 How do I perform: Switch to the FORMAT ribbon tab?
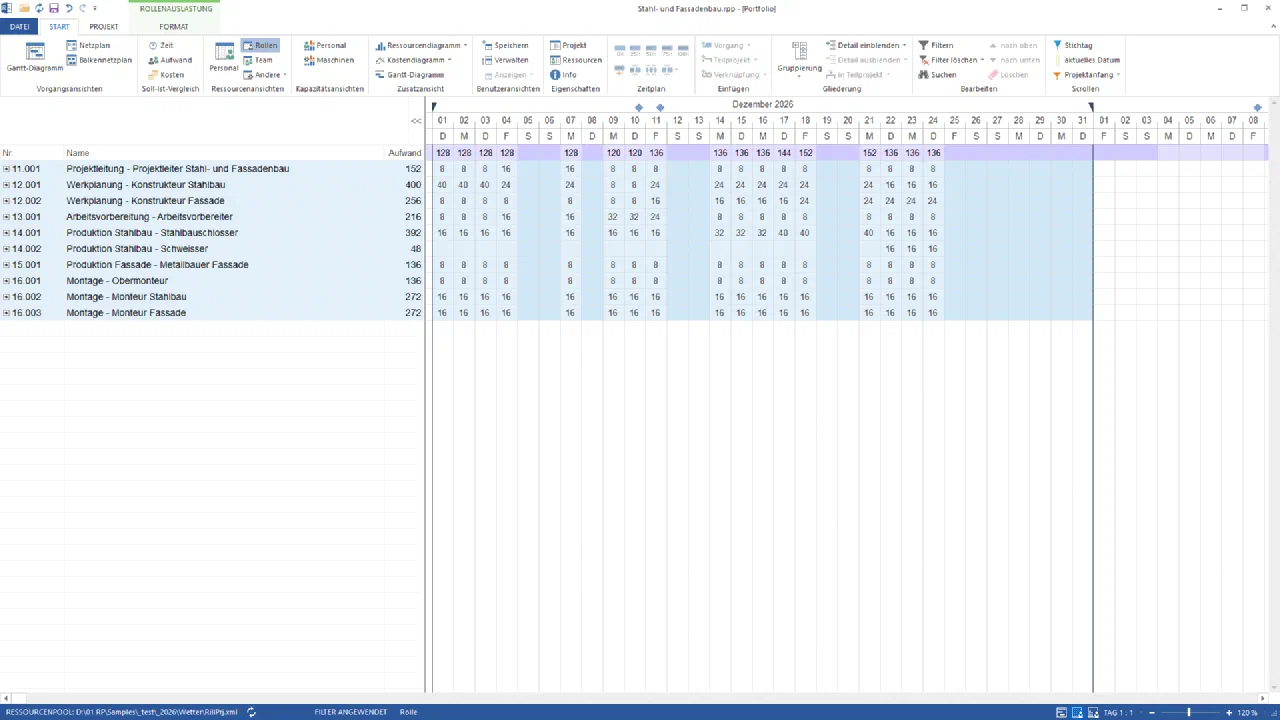173,27
